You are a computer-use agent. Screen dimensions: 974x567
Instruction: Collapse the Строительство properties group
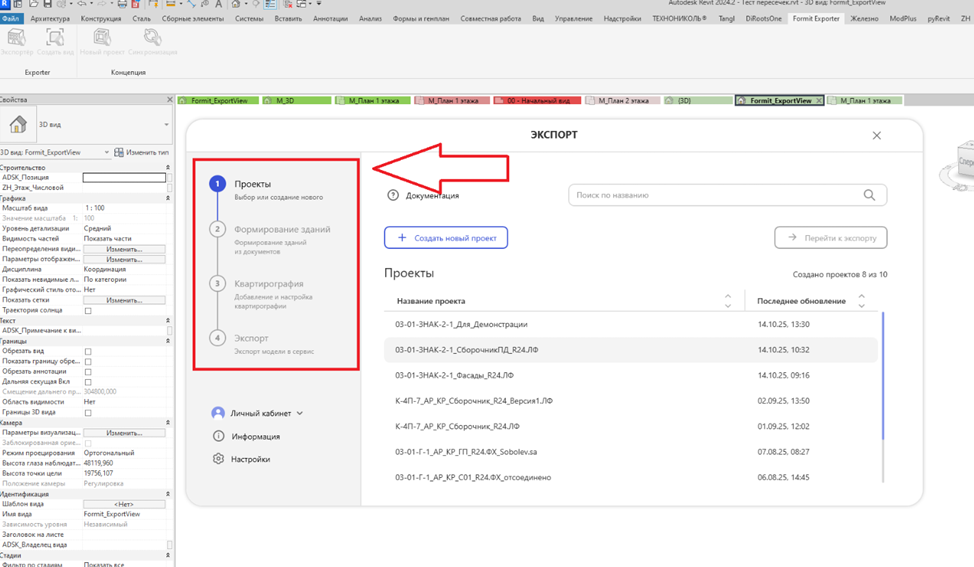click(168, 168)
